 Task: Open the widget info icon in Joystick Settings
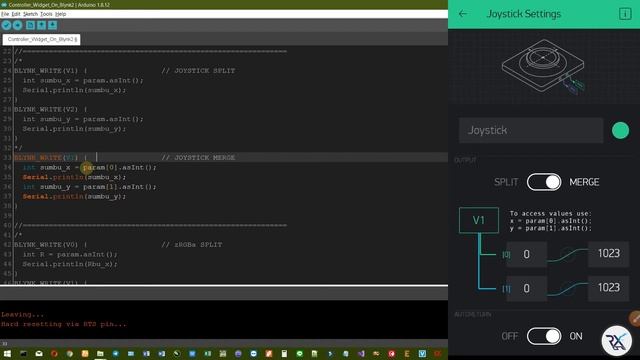click(625, 14)
